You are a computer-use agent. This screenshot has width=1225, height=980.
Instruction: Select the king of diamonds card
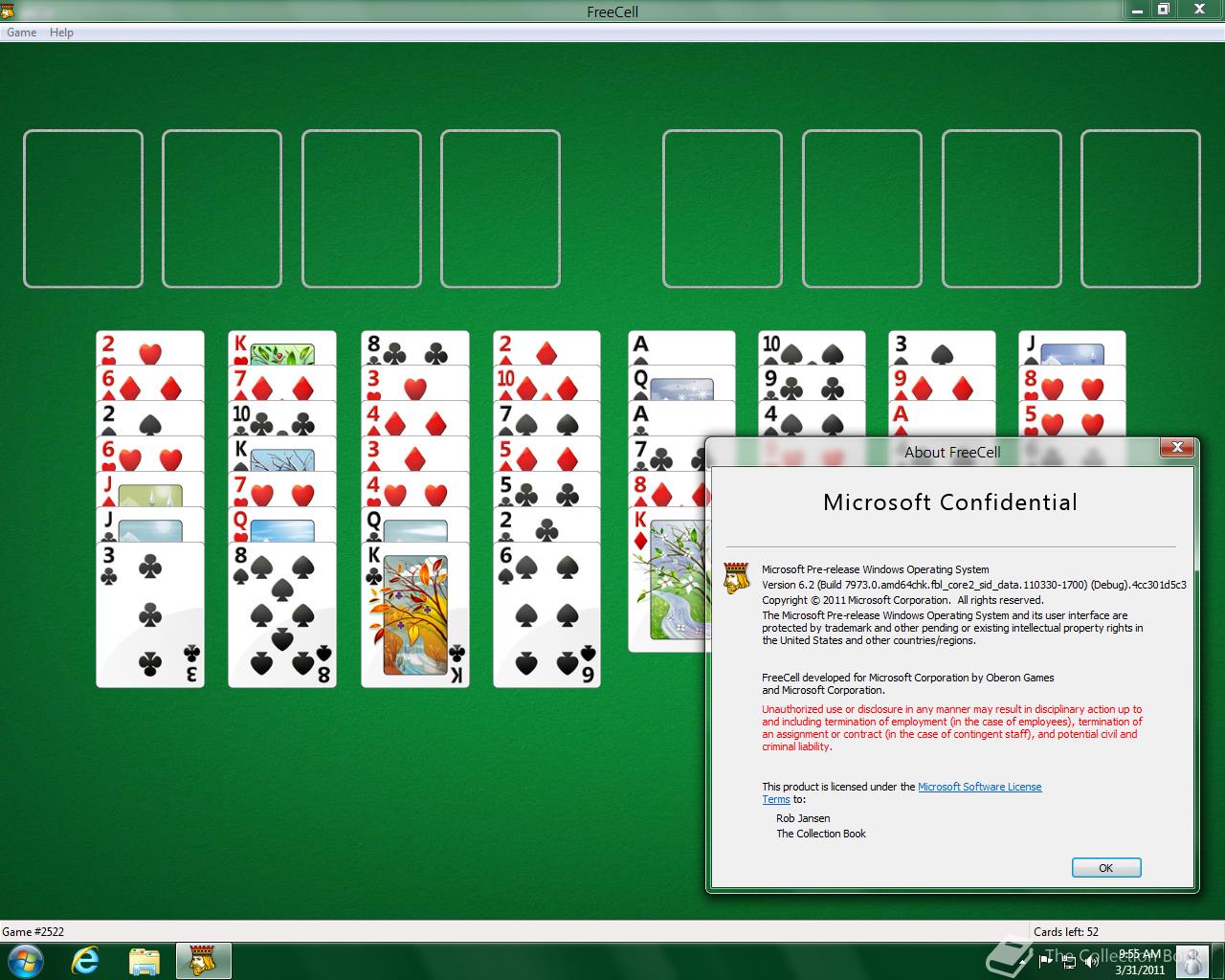(667, 580)
